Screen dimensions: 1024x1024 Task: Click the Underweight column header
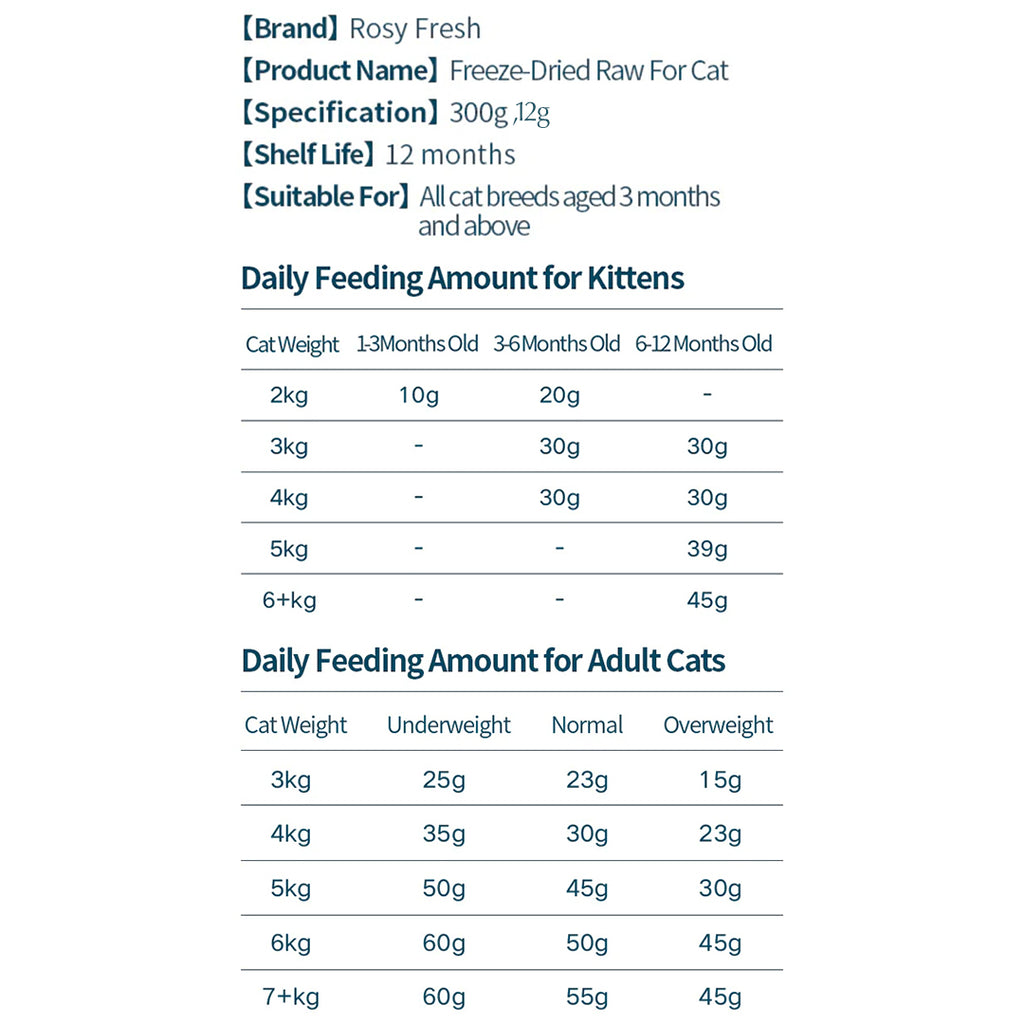coord(449,725)
